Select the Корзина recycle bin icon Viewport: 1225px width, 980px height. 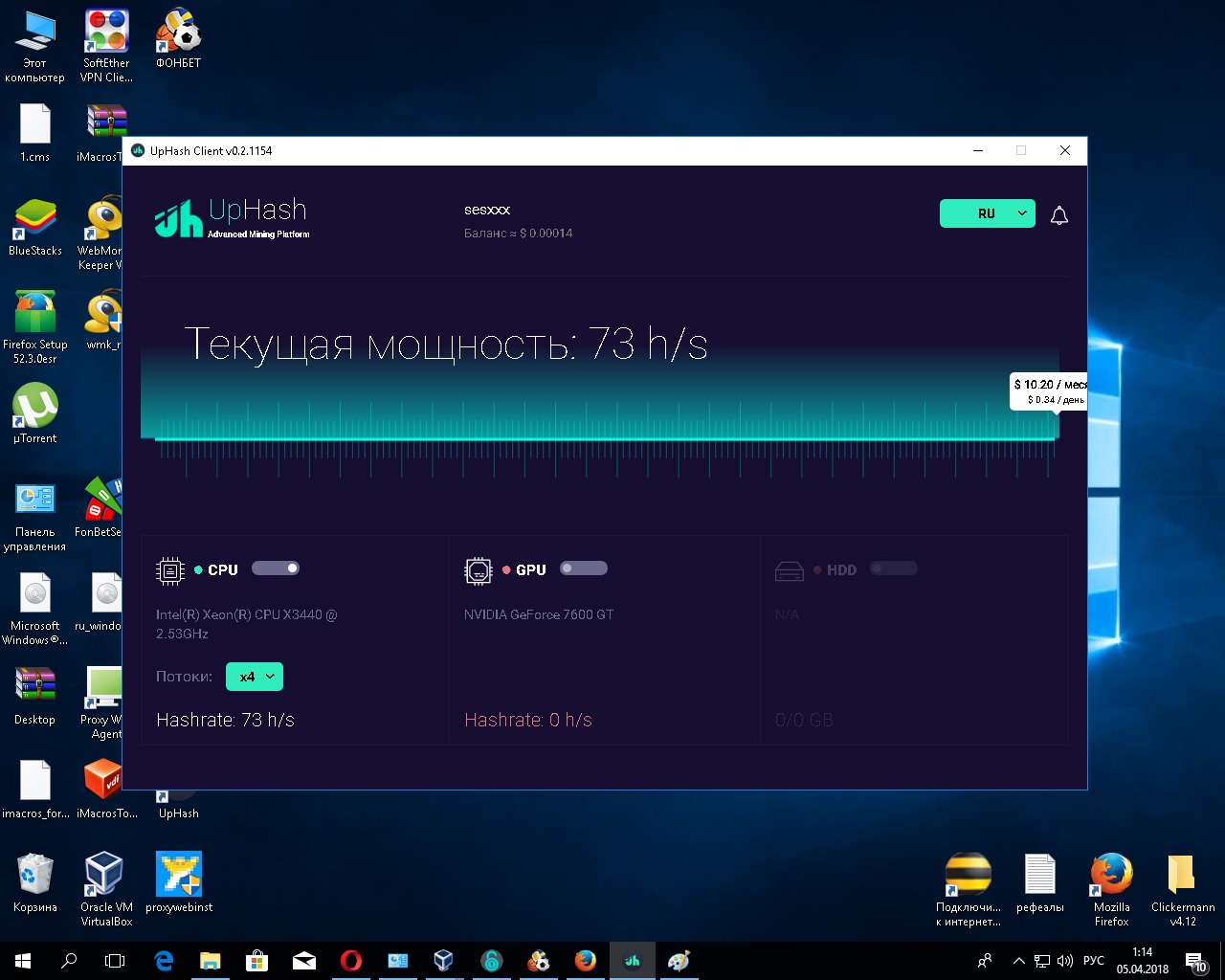(x=35, y=882)
